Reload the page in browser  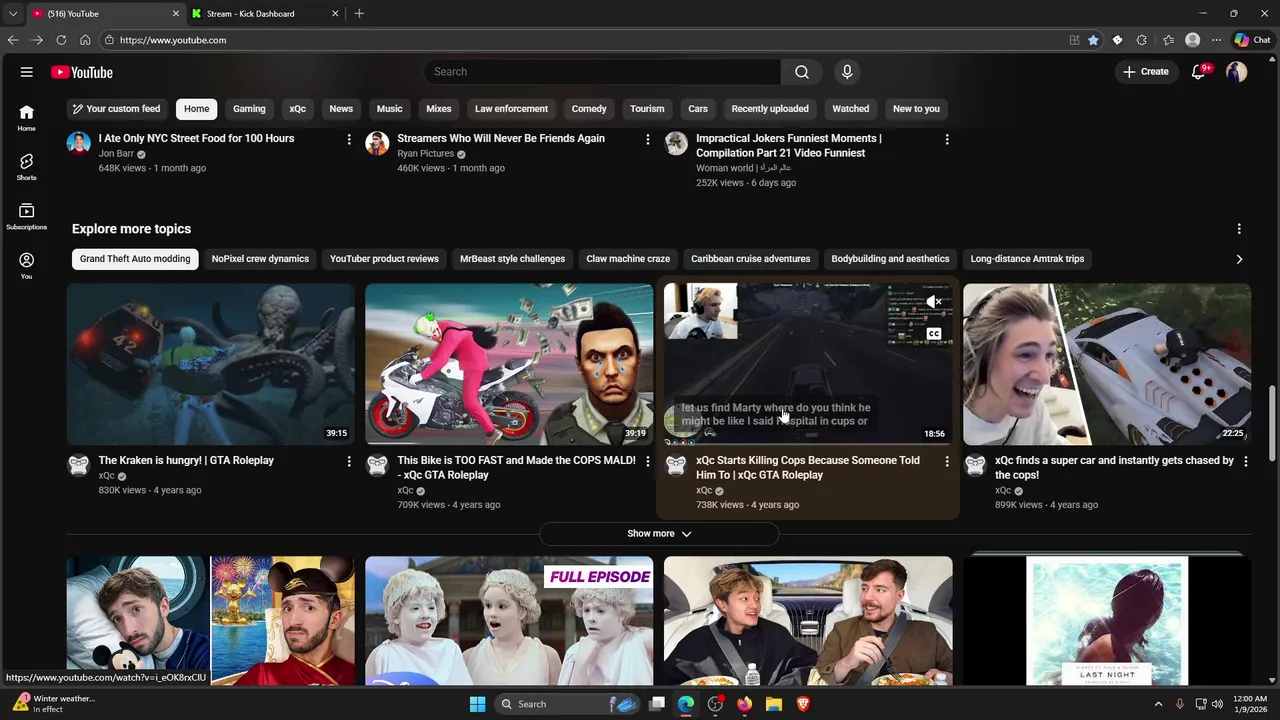pyautogui.click(x=61, y=40)
